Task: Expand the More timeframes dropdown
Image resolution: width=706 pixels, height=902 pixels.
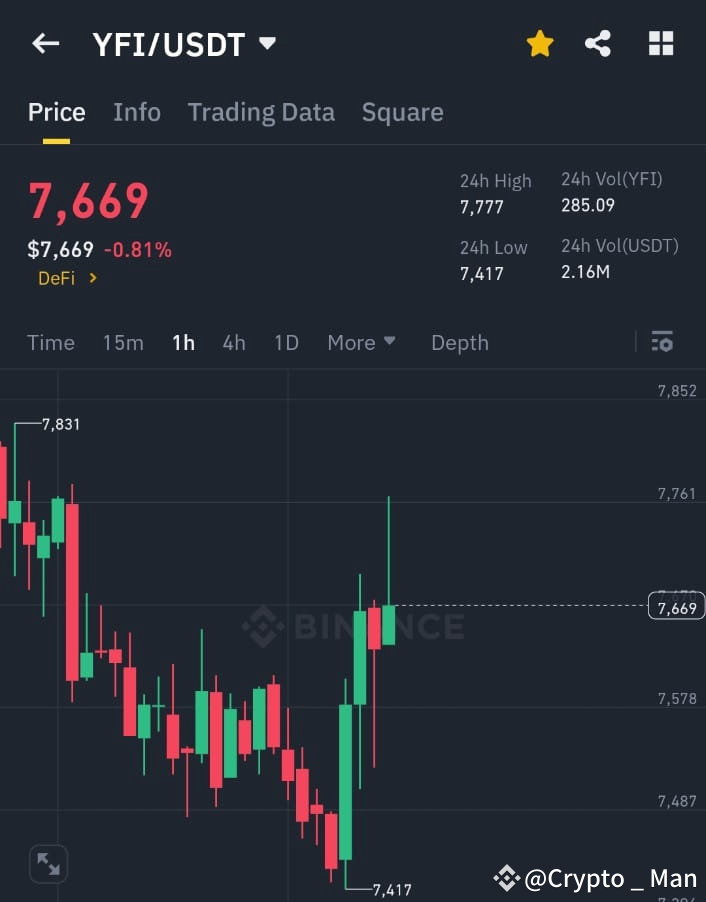Action: point(361,342)
